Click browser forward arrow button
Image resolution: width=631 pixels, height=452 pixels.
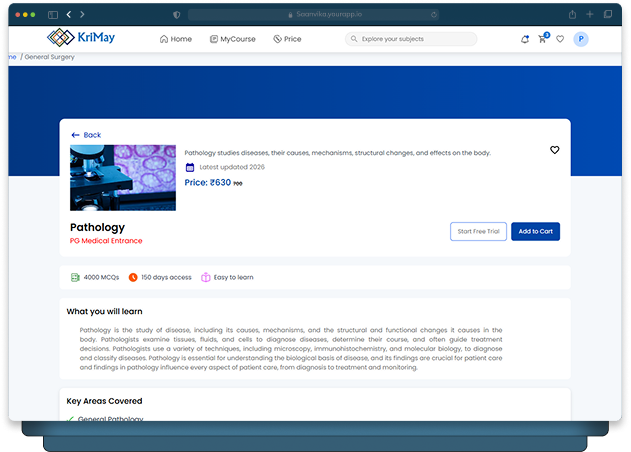[82, 14]
